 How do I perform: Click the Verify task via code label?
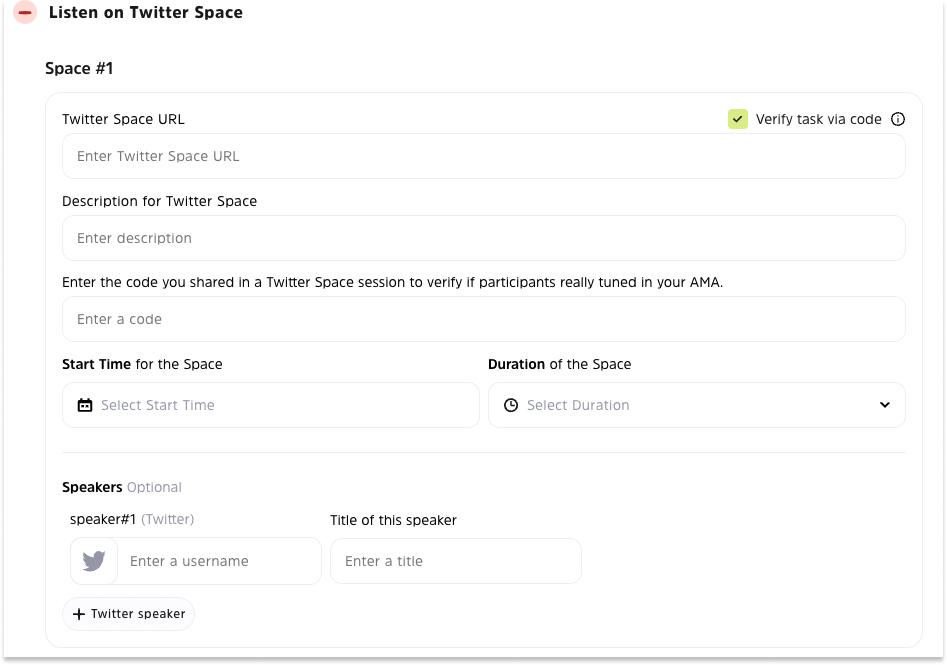coord(818,119)
